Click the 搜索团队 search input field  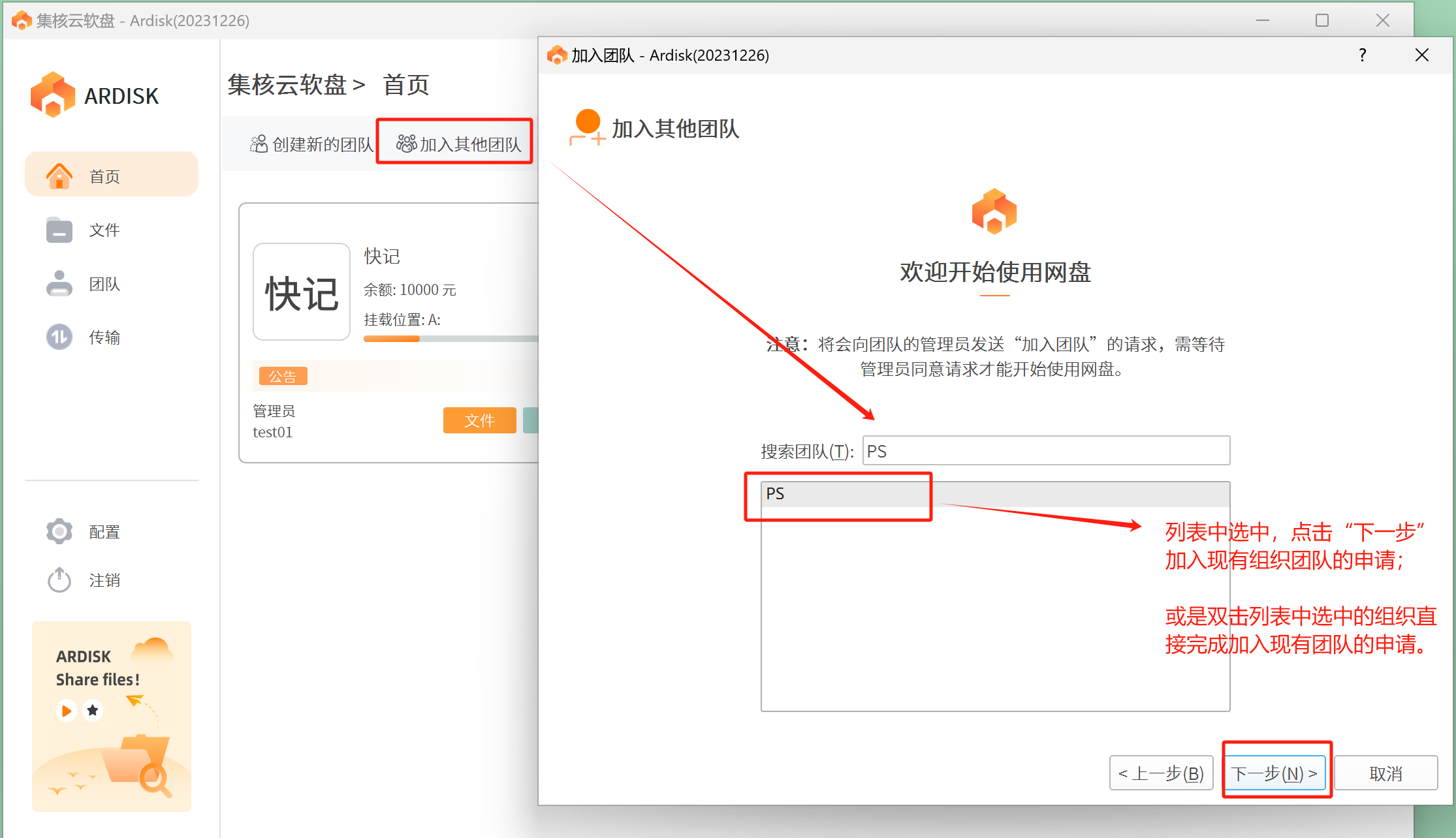click(1045, 451)
